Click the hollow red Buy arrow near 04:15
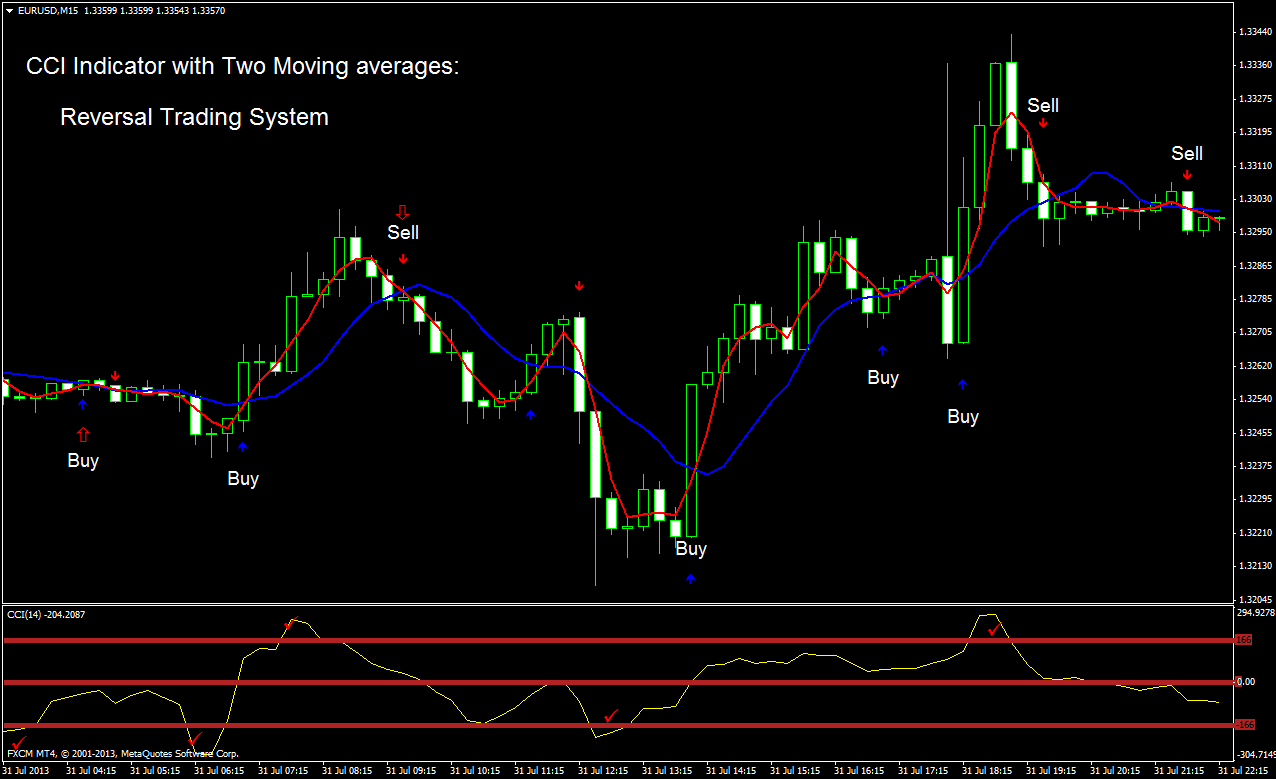The width and height of the screenshot is (1276, 779). [83, 434]
